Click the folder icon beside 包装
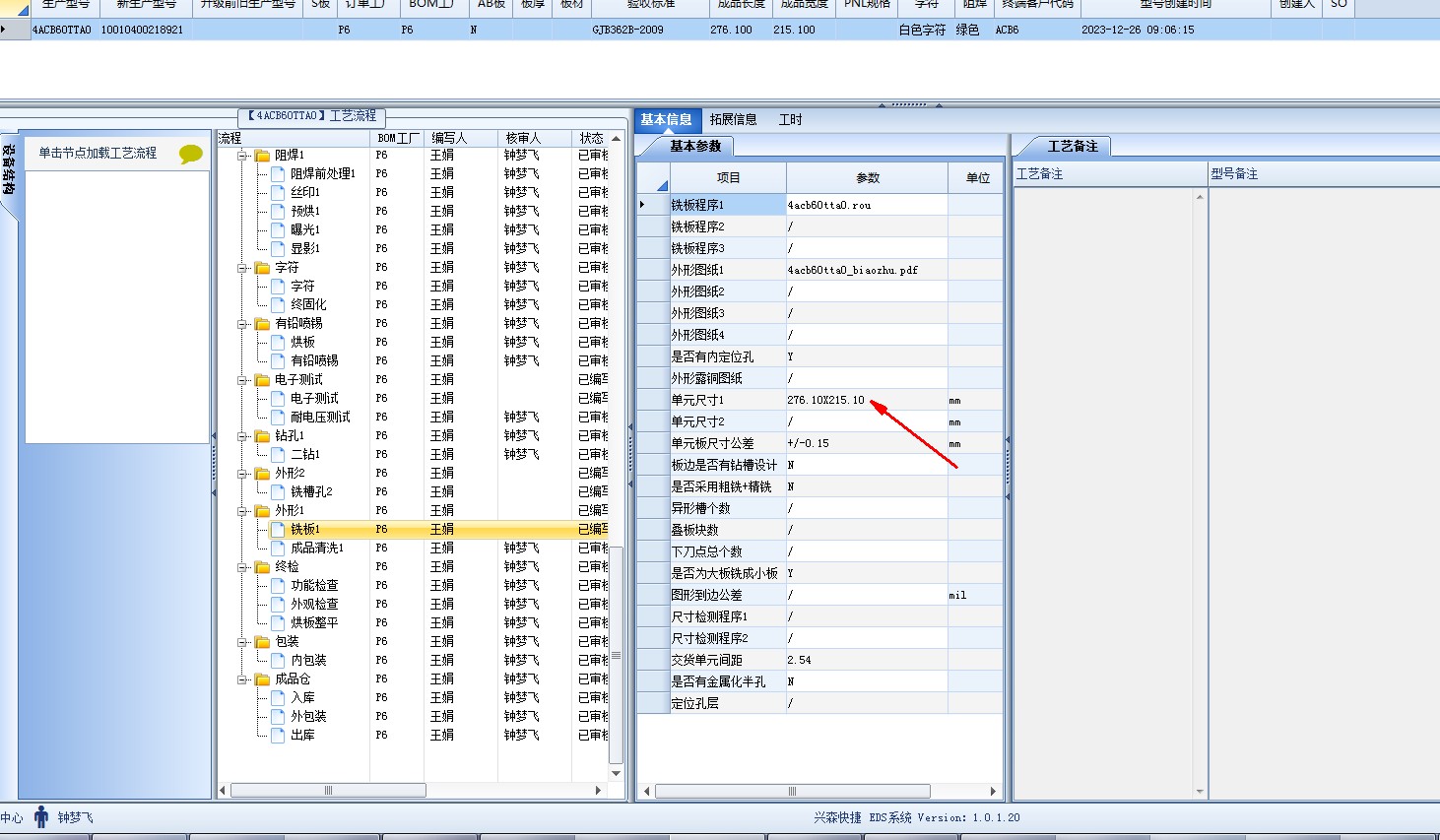 tap(262, 642)
